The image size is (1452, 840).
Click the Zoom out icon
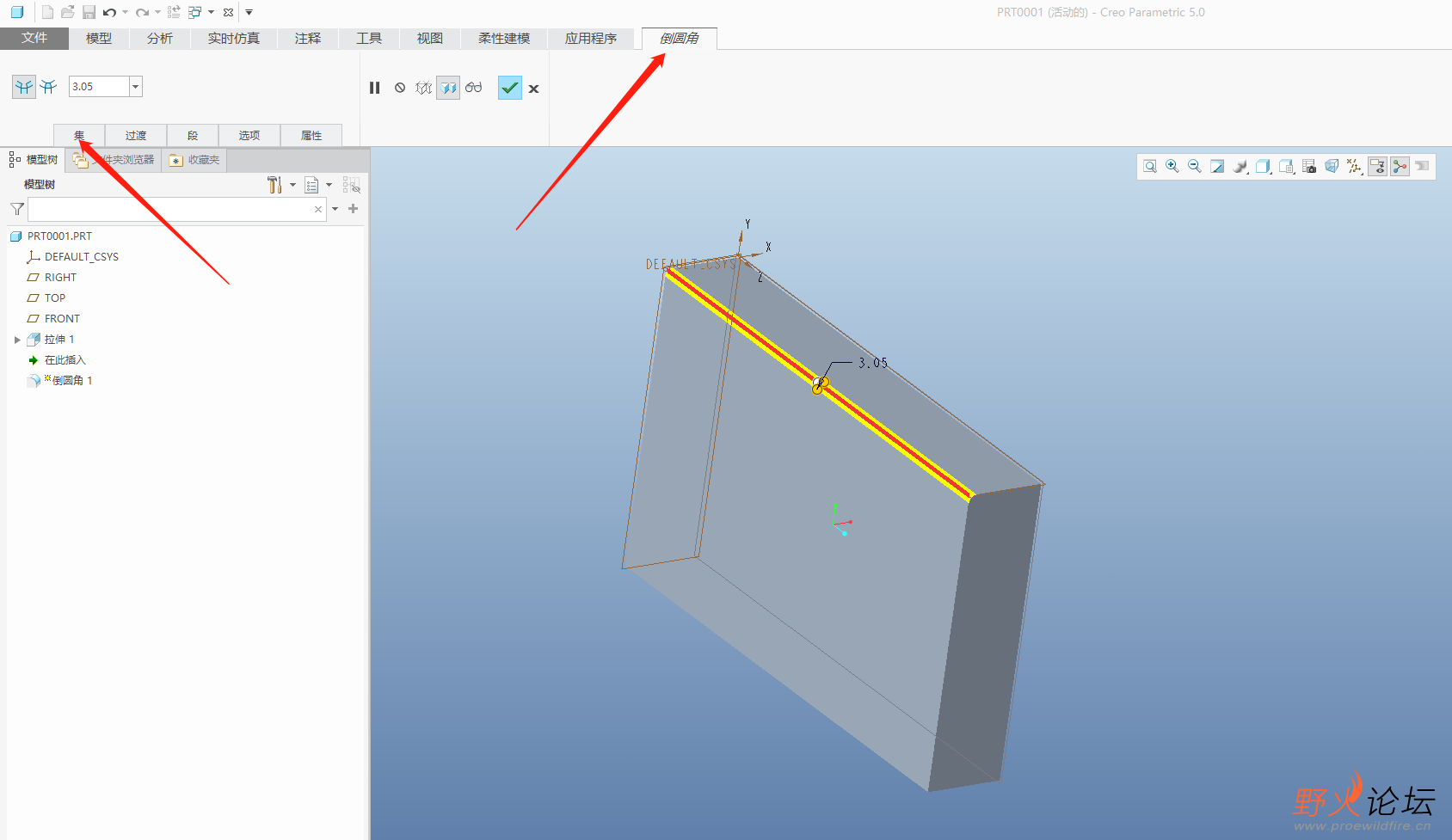click(x=1195, y=167)
